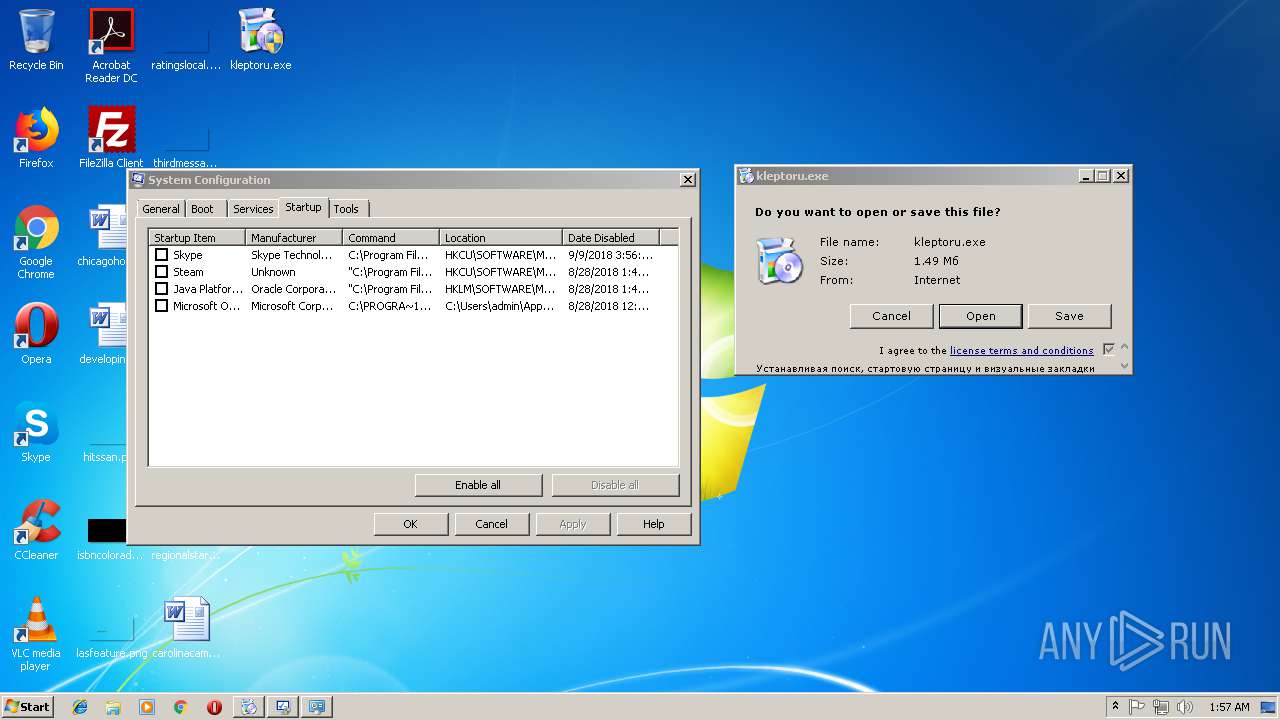
Task: Select the ratingslocal desktop file
Action: pyautogui.click(x=186, y=45)
